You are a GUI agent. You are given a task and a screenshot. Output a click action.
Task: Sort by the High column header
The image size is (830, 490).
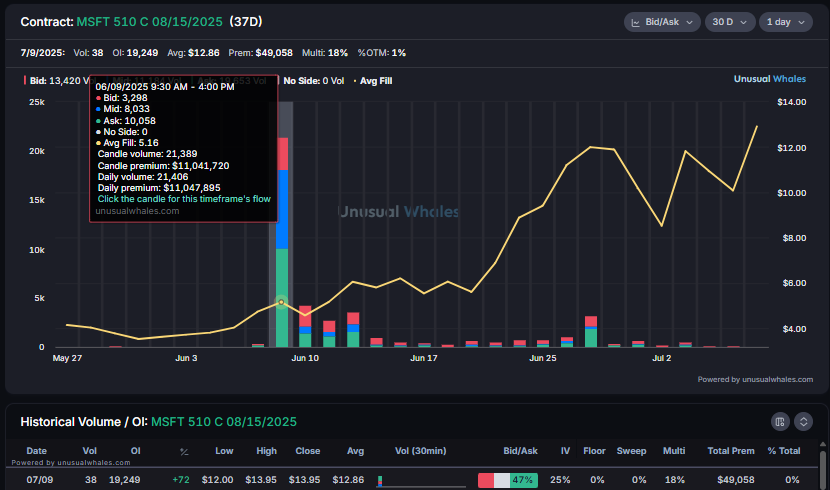click(x=266, y=451)
